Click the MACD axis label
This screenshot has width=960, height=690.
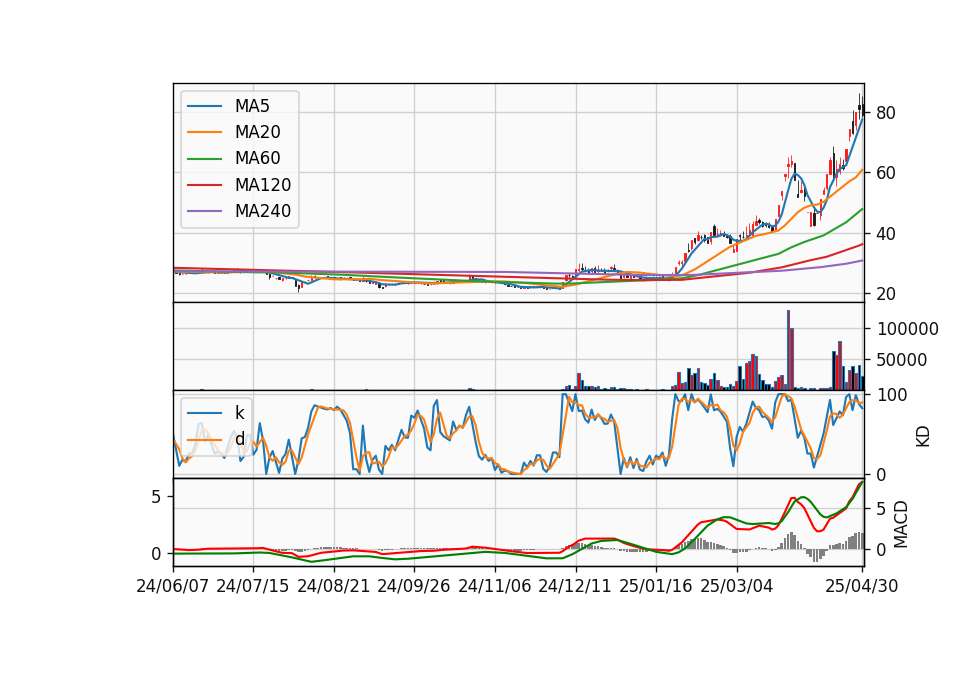(x=901, y=525)
